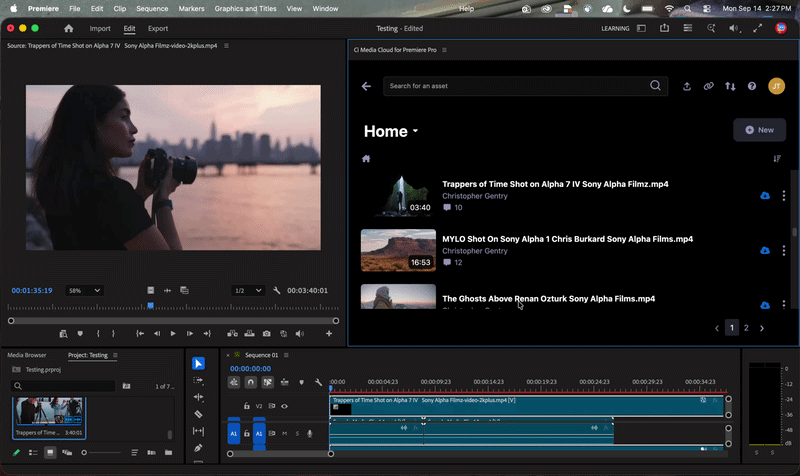The height and width of the screenshot is (476, 800).
Task: Toggle V2 track lock
Action: [246, 406]
